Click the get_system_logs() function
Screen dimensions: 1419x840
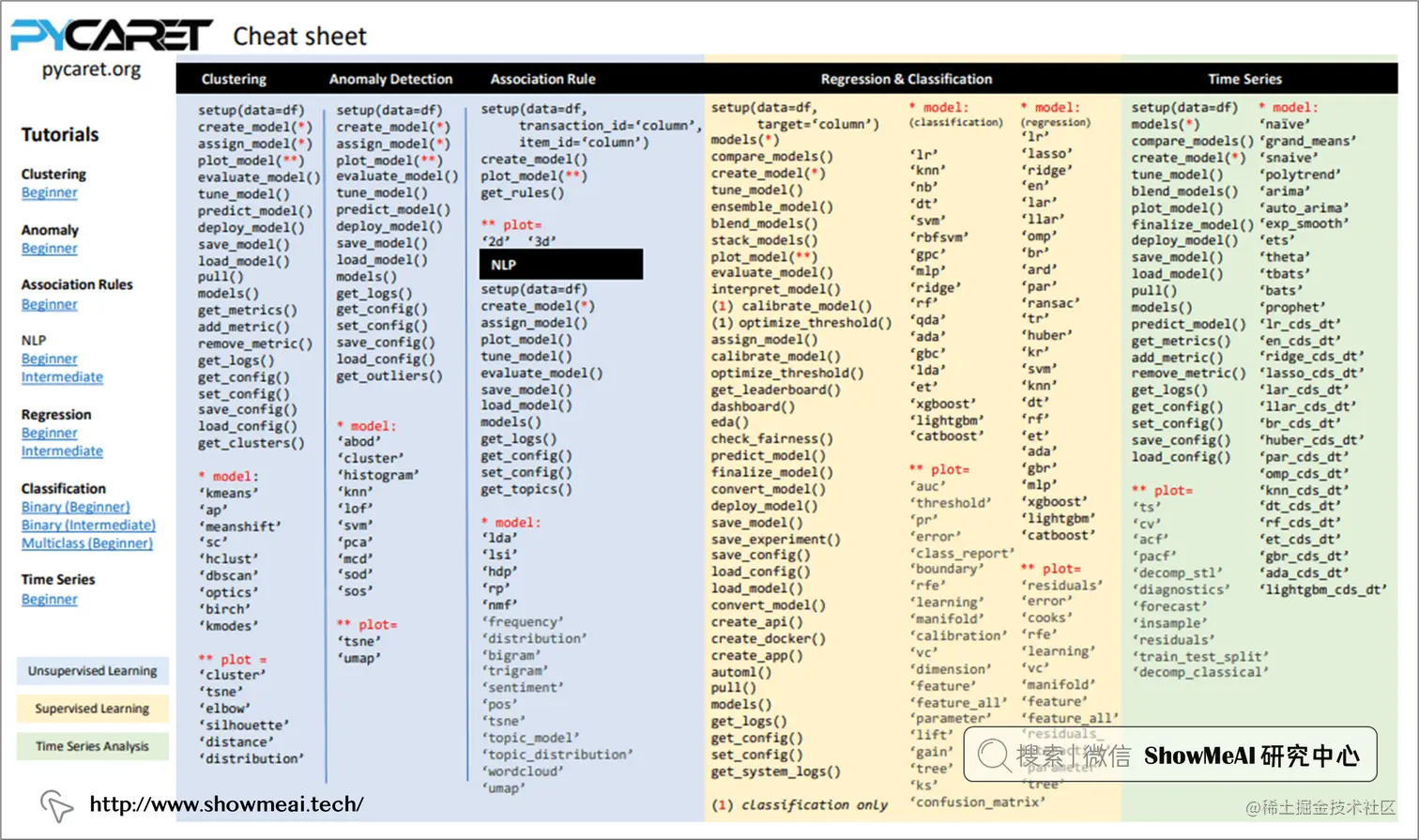pos(775,772)
